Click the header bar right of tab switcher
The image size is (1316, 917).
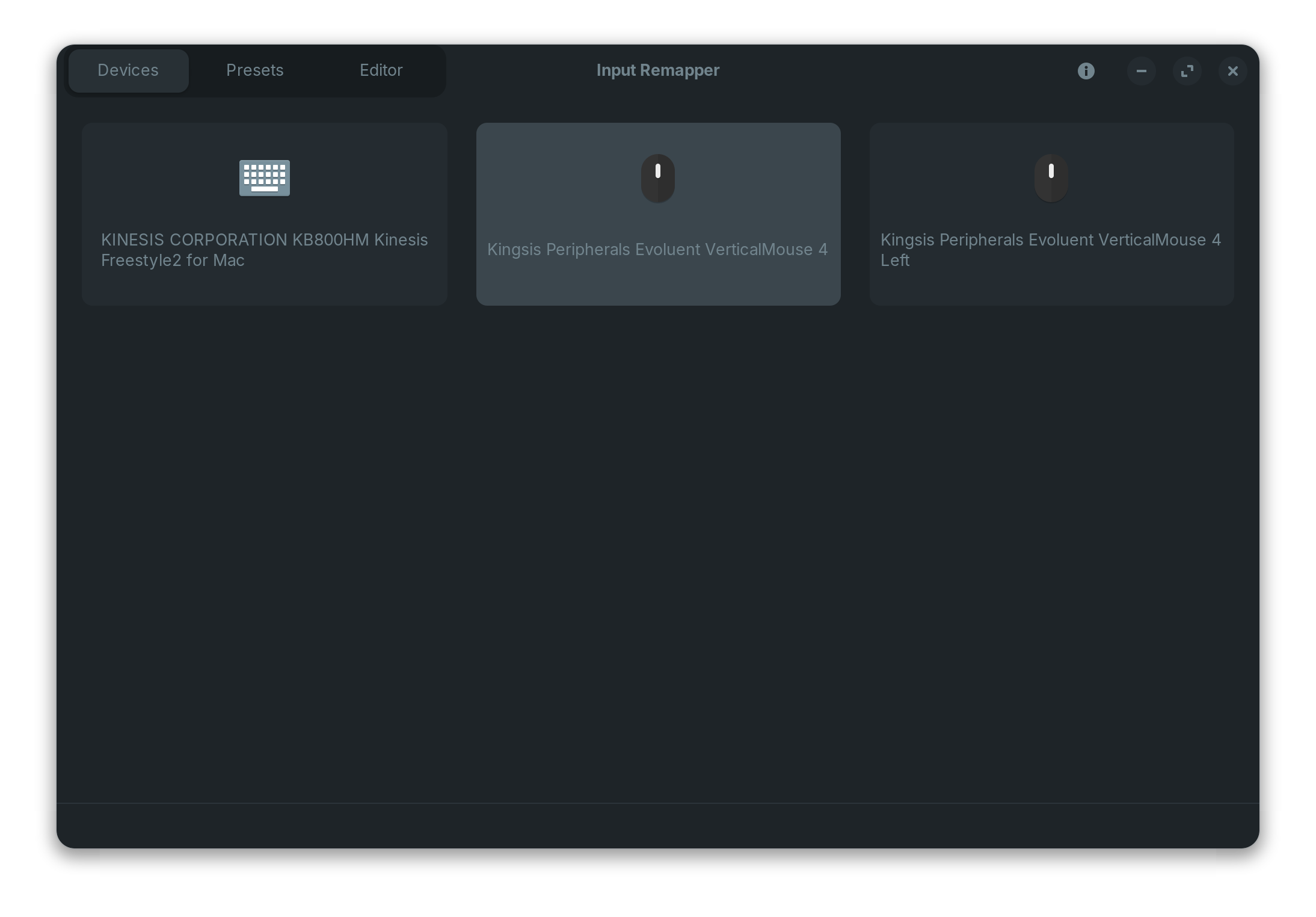872,70
